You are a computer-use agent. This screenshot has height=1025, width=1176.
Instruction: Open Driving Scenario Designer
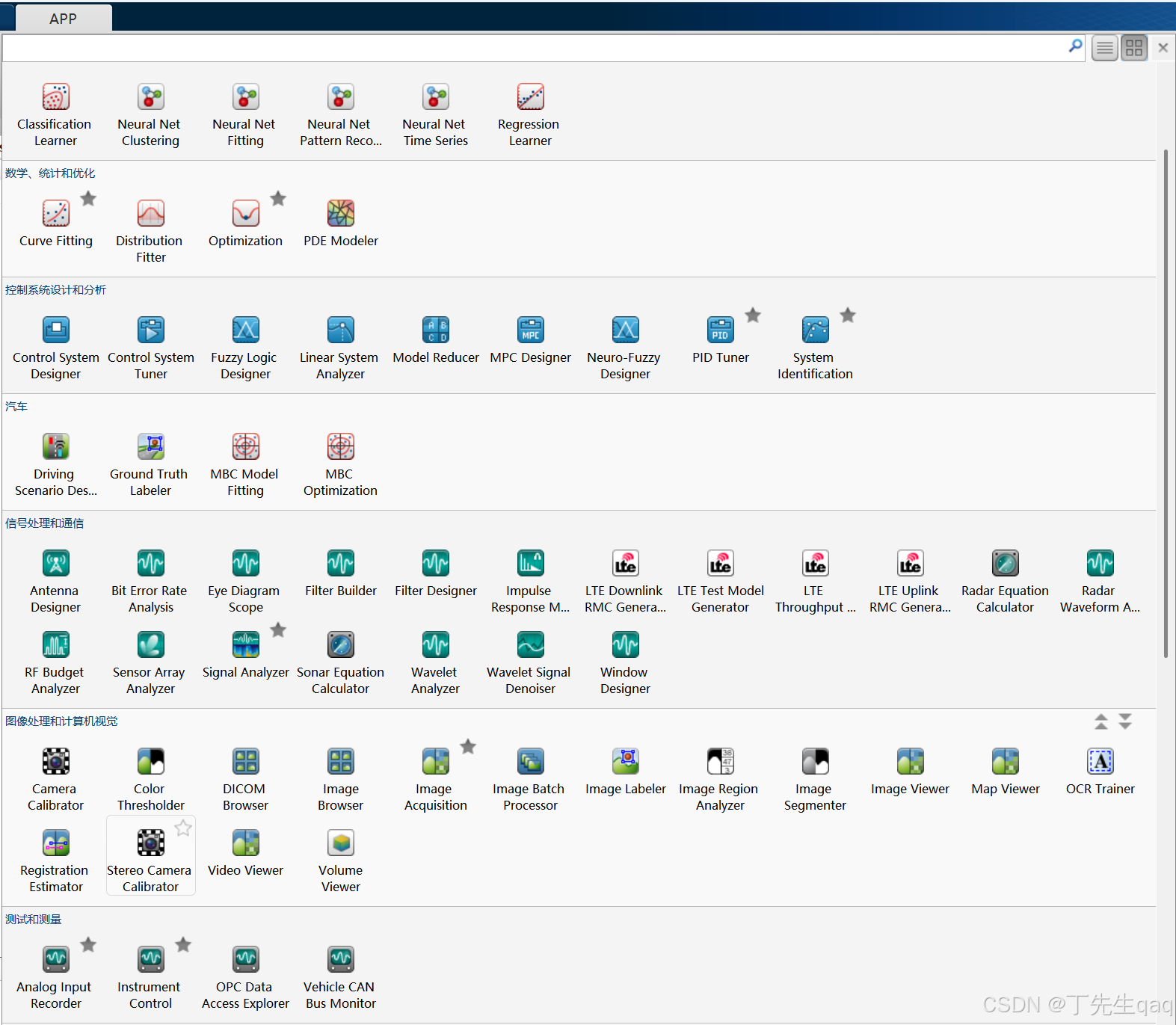coord(55,465)
